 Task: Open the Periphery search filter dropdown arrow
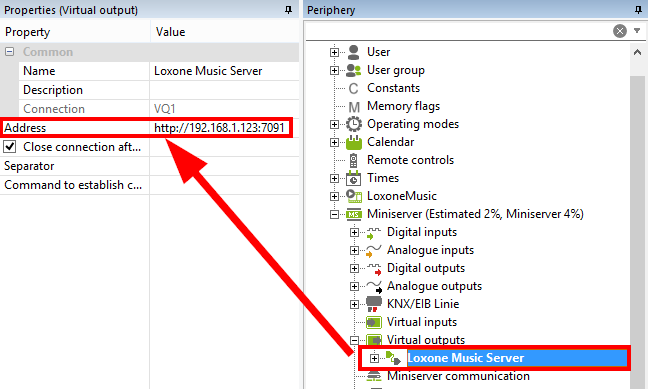(x=637, y=31)
